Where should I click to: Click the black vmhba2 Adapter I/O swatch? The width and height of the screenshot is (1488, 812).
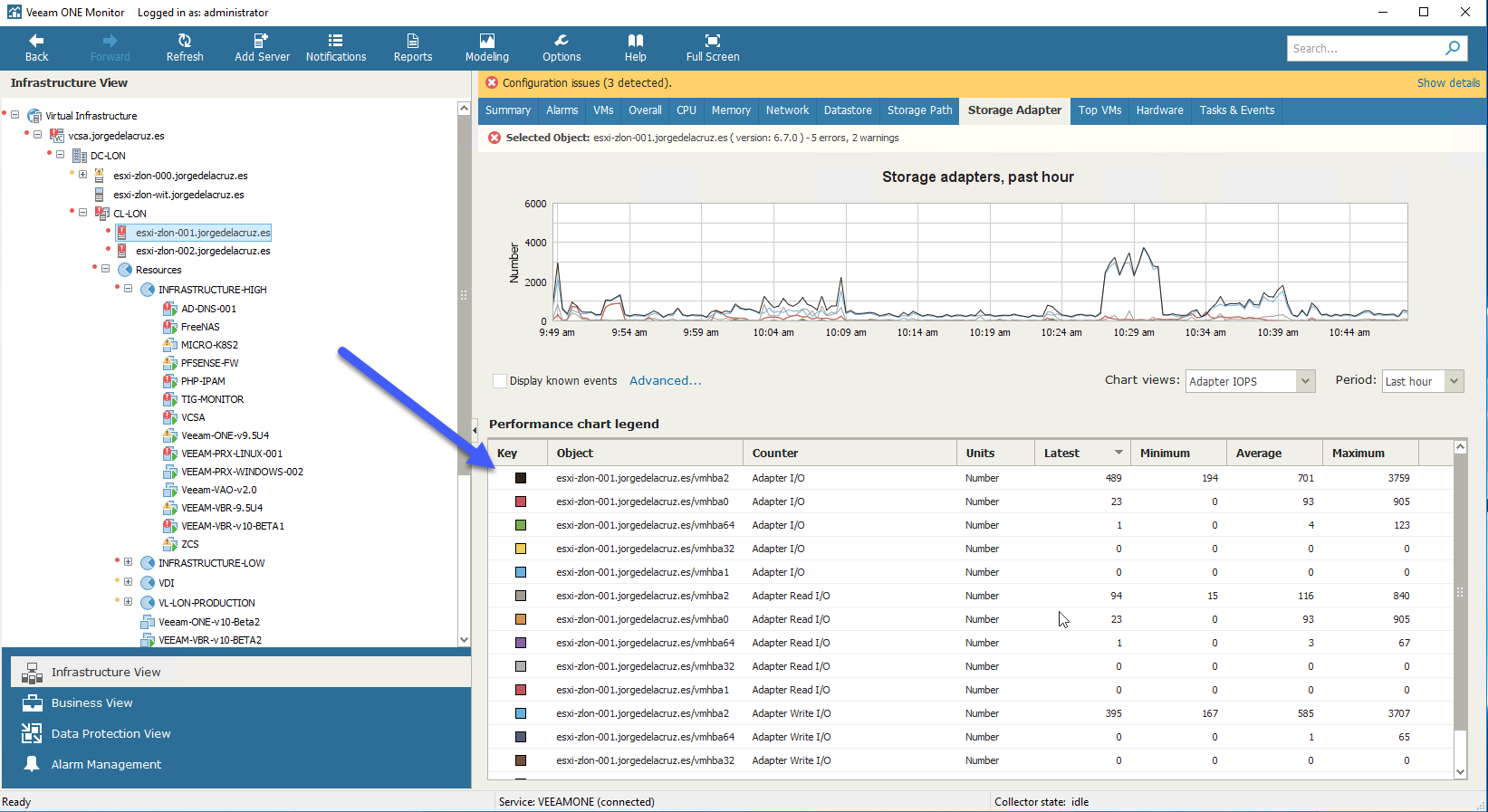point(521,478)
